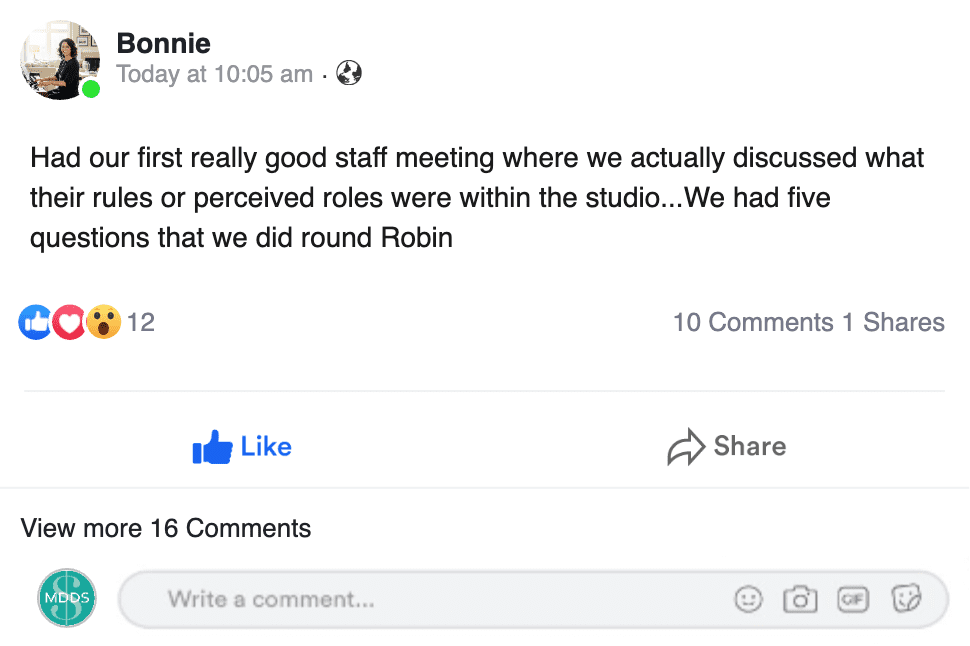Attach a photo using the camera icon
Viewport: 970px width, 646px height.
(x=800, y=599)
